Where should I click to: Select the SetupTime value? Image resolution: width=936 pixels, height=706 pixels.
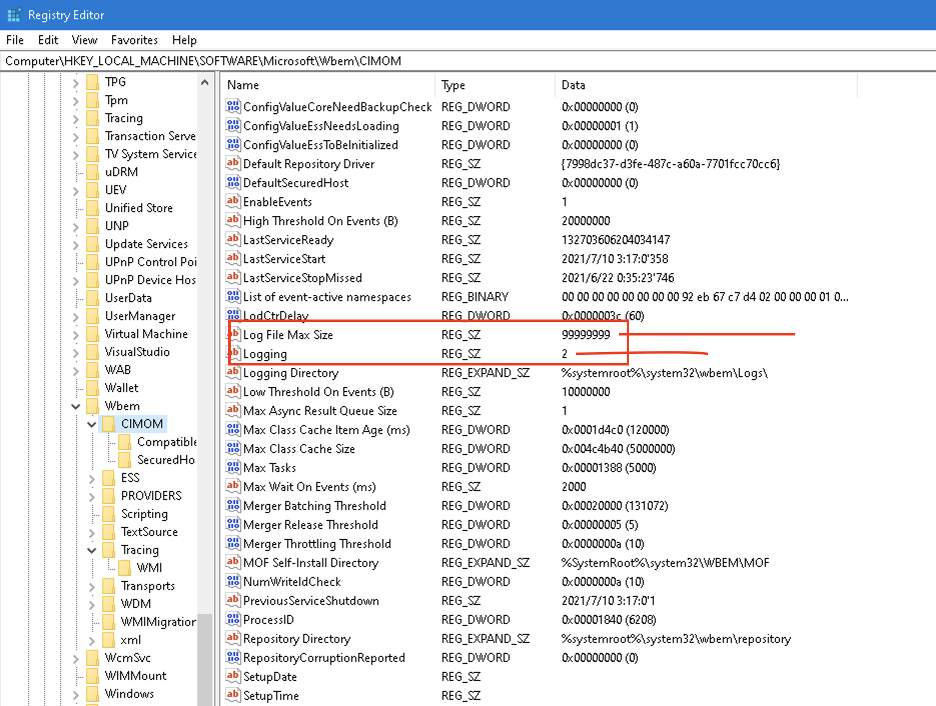click(x=271, y=695)
